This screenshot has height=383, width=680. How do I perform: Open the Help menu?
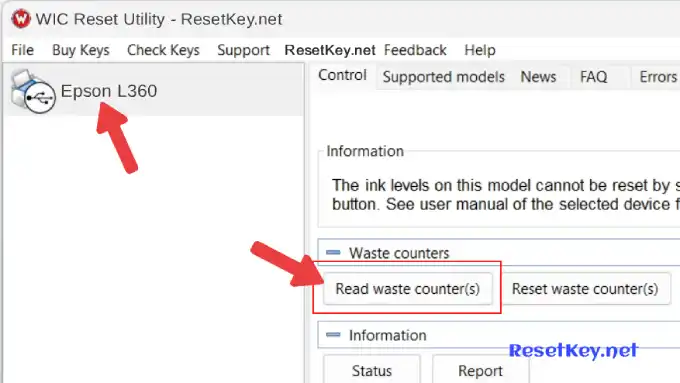coord(480,50)
